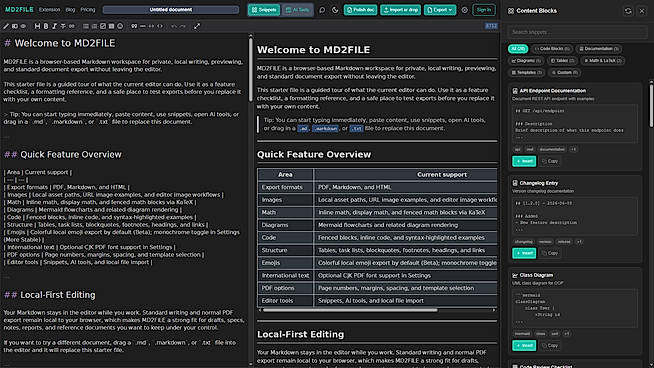Toggle the Snippets panel button
This screenshot has height=368, width=654.
pos(264,10)
